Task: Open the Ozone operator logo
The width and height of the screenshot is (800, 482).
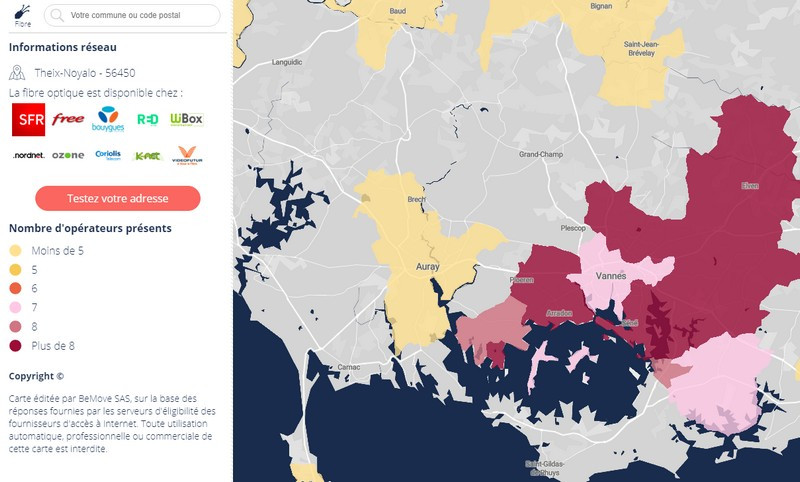Action: pyautogui.click(x=68, y=156)
